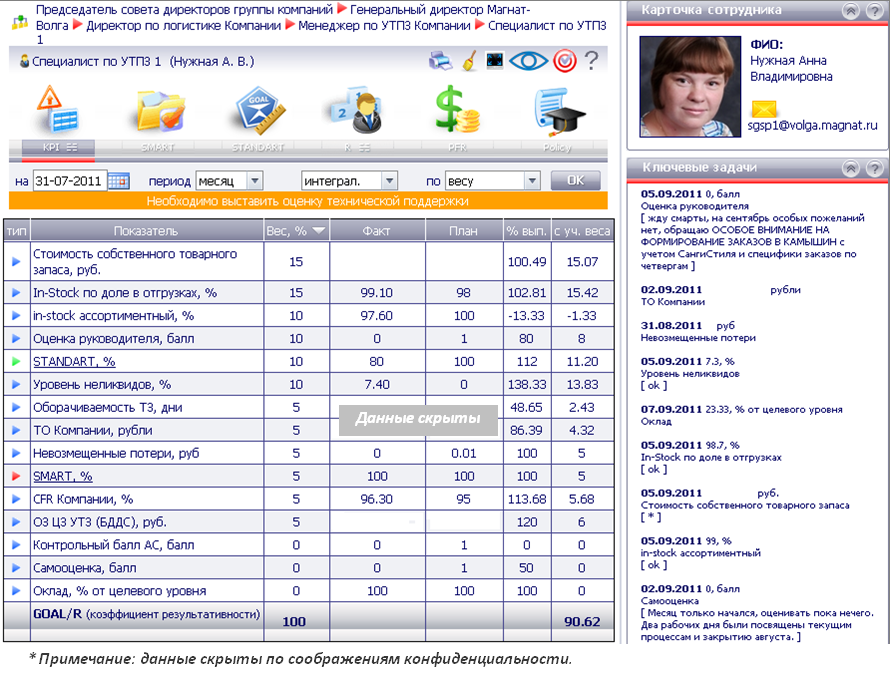
Task: Open the 07.09.2011 Оклад key task
Action: point(741,415)
